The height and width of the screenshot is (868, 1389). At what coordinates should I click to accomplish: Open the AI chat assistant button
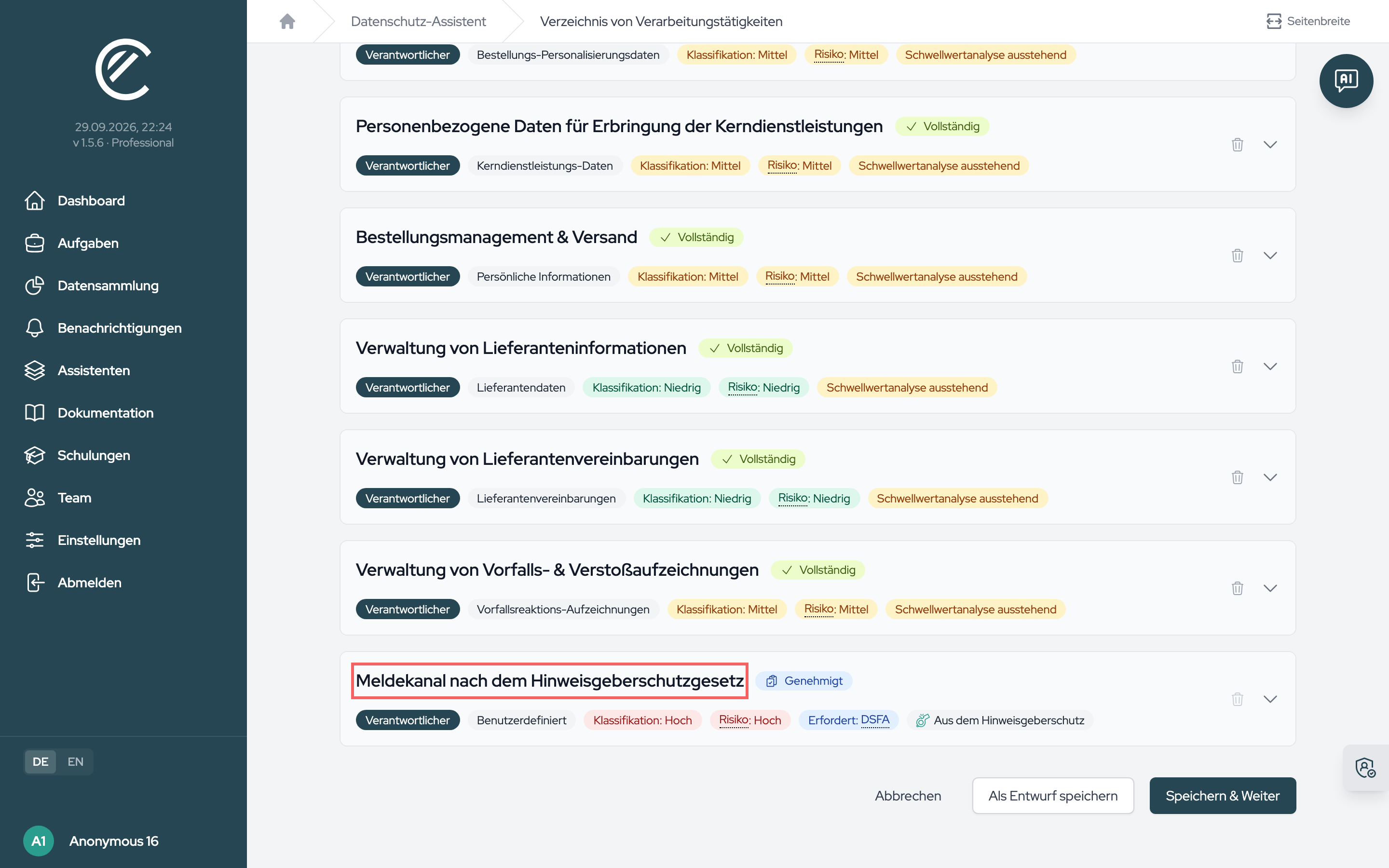1346,81
